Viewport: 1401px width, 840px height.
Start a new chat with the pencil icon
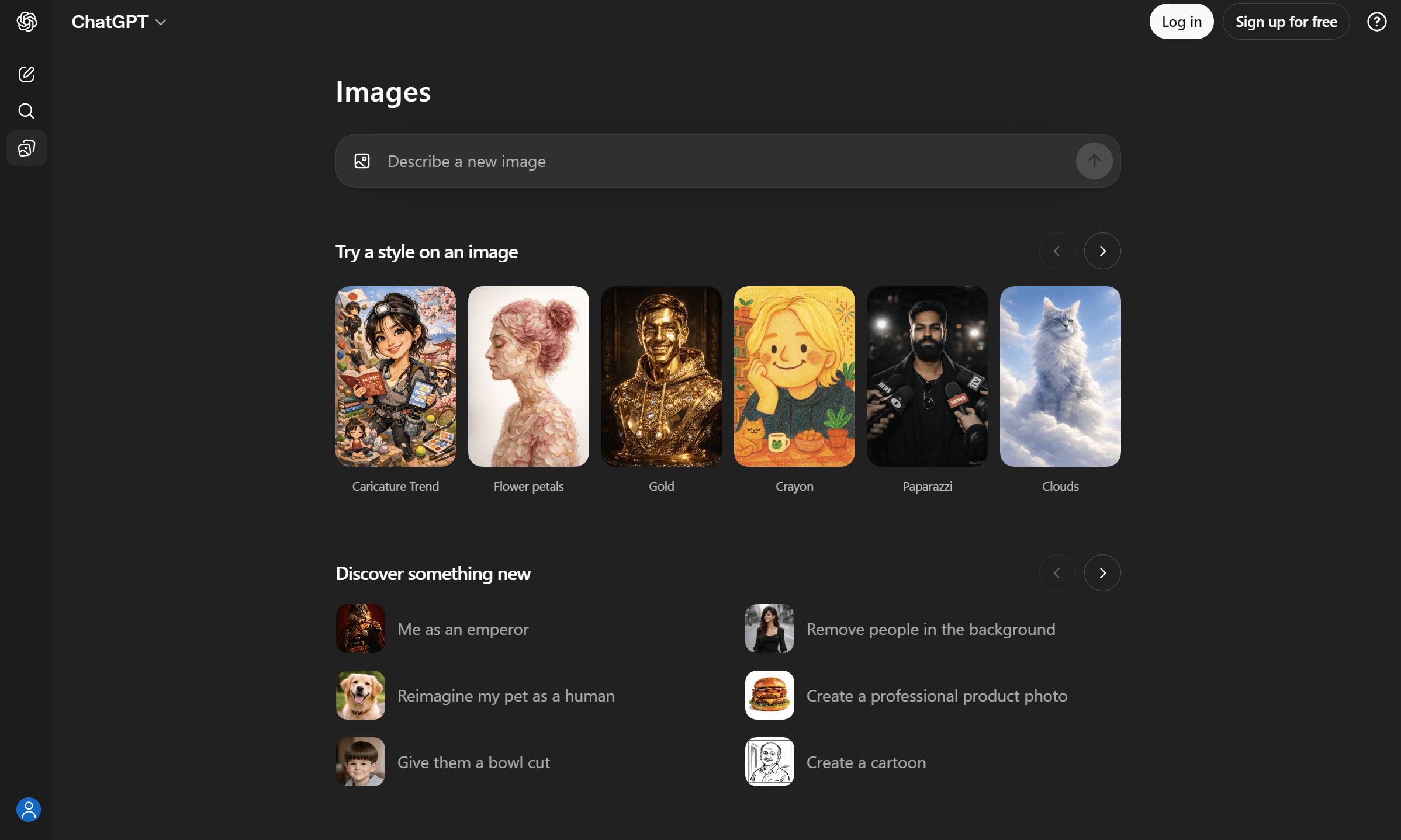tap(27, 74)
